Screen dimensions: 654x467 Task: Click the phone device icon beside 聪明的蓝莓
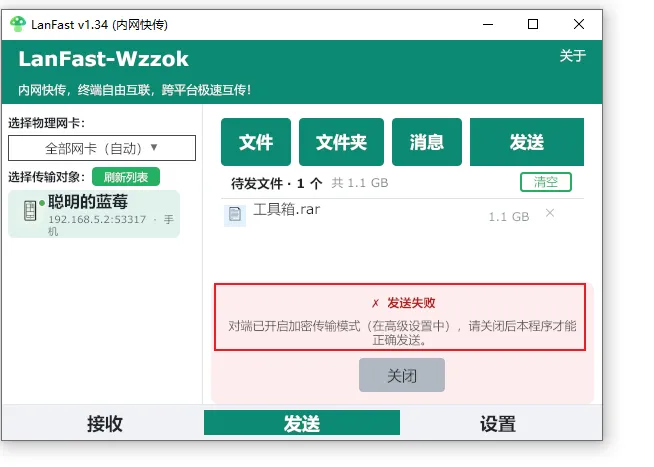(x=30, y=211)
